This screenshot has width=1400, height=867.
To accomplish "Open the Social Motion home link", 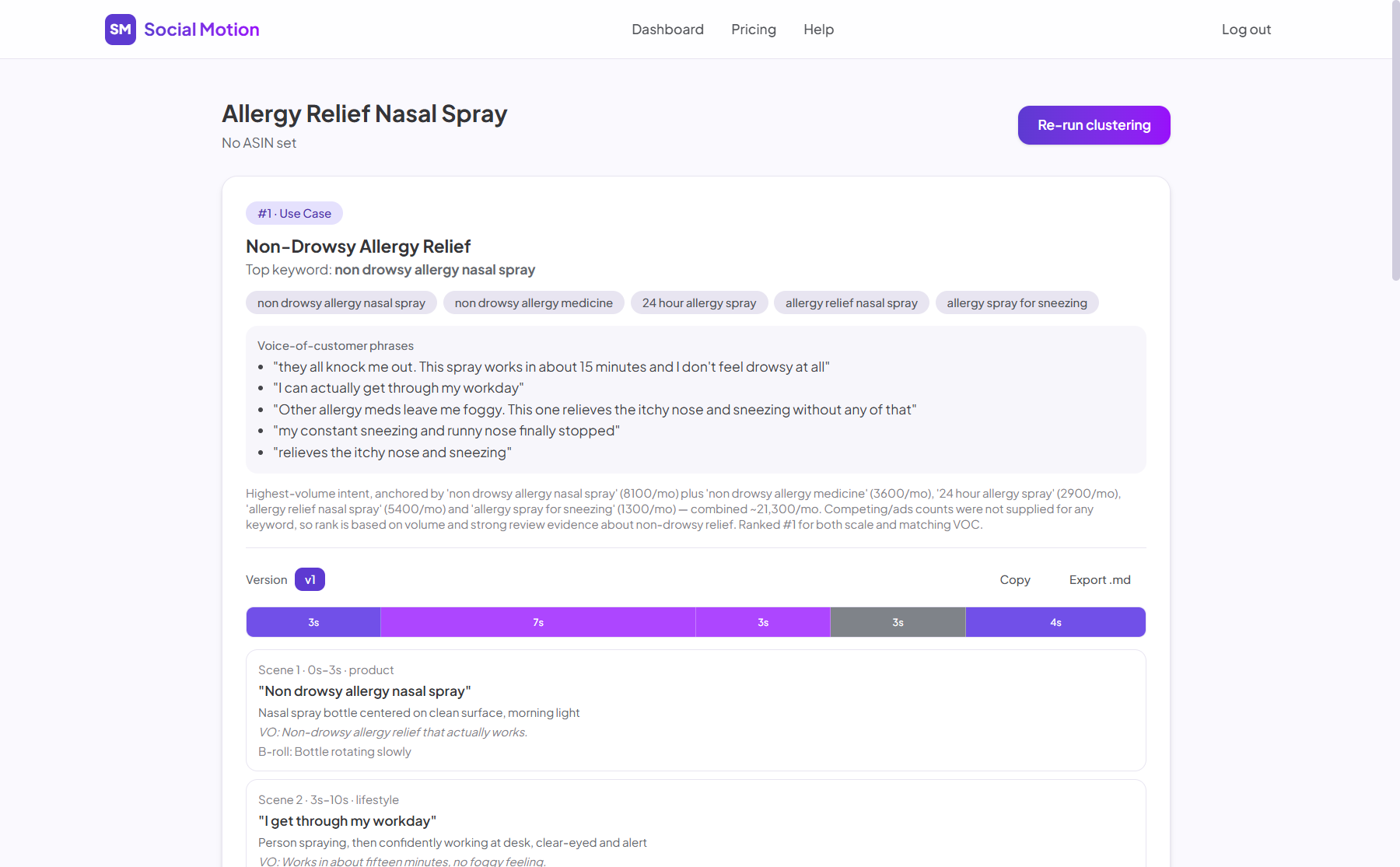I will [x=182, y=30].
